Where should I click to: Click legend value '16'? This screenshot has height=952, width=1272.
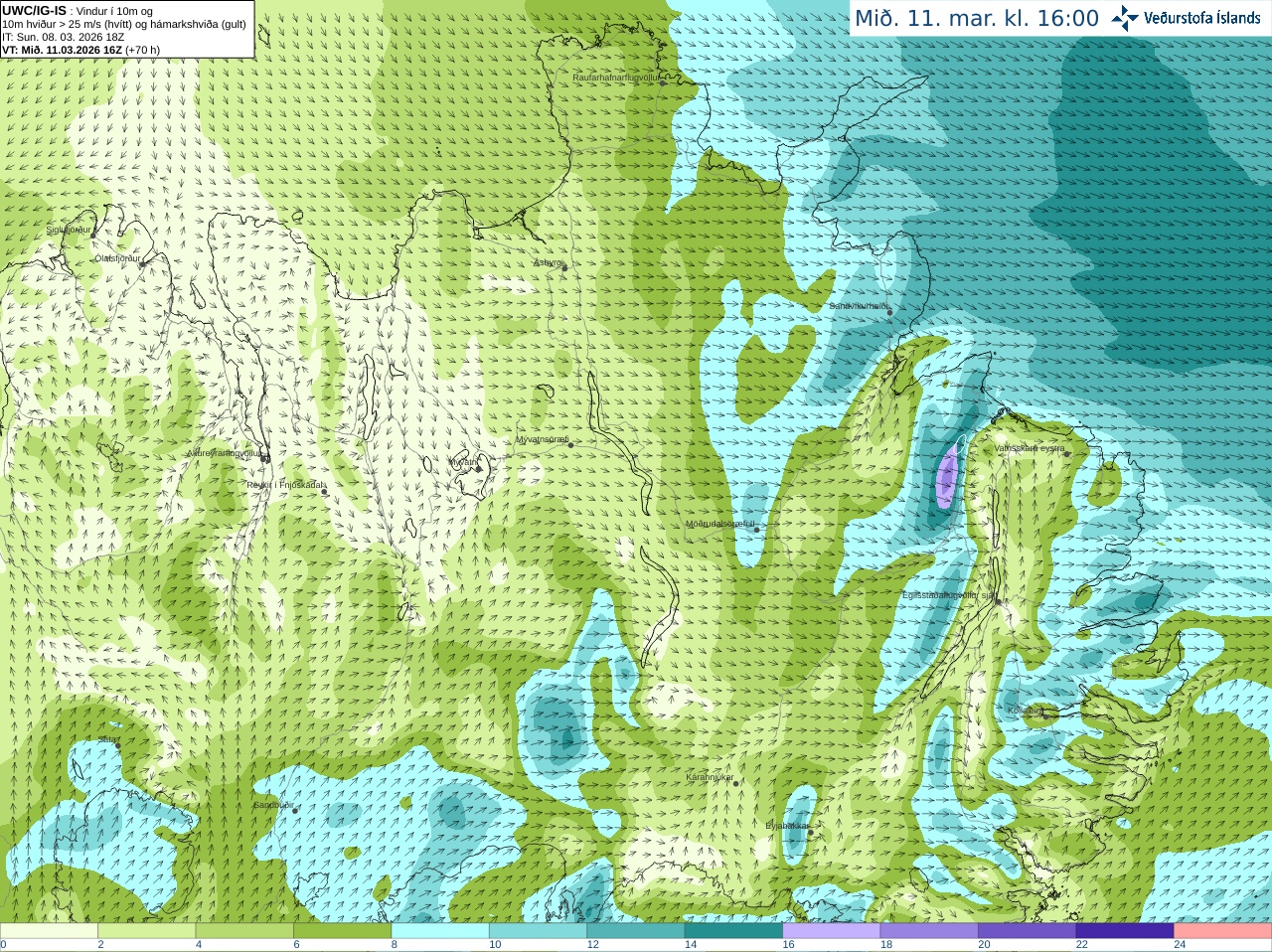(788, 945)
